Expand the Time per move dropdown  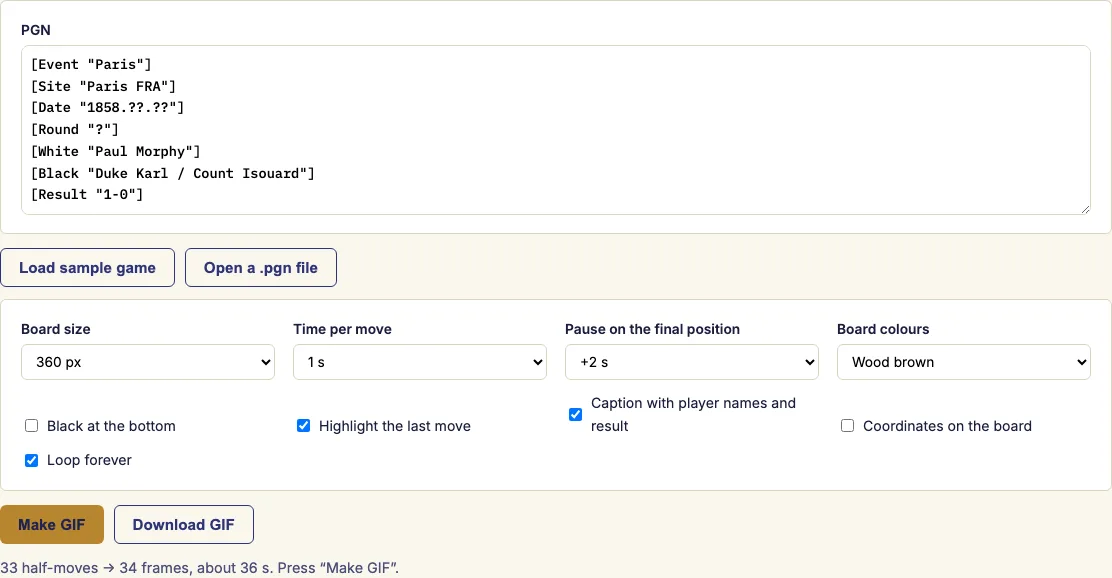[x=420, y=362]
